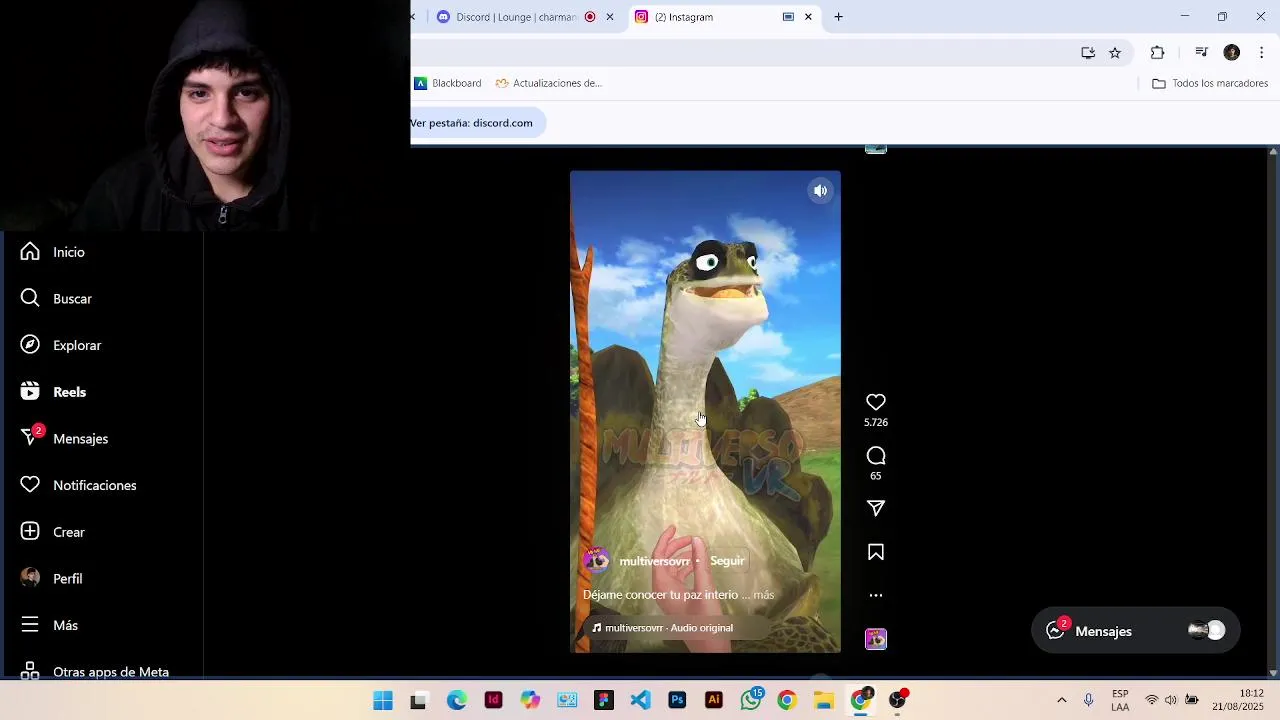The image size is (1280, 720).
Task: Click Seguir to follow multiversovrr
Action: [727, 561]
